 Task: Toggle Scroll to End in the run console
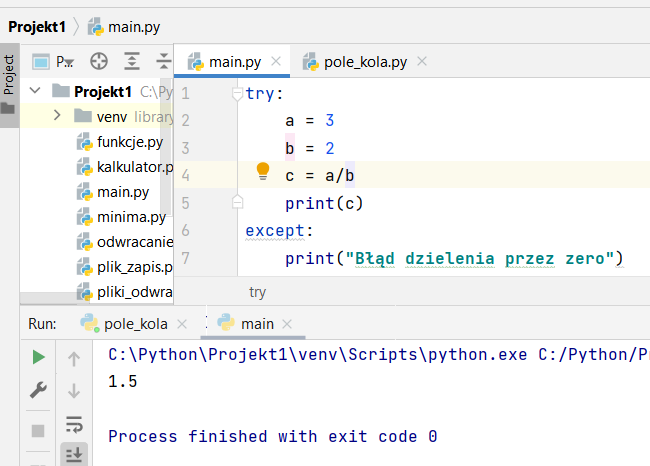[x=74, y=454]
